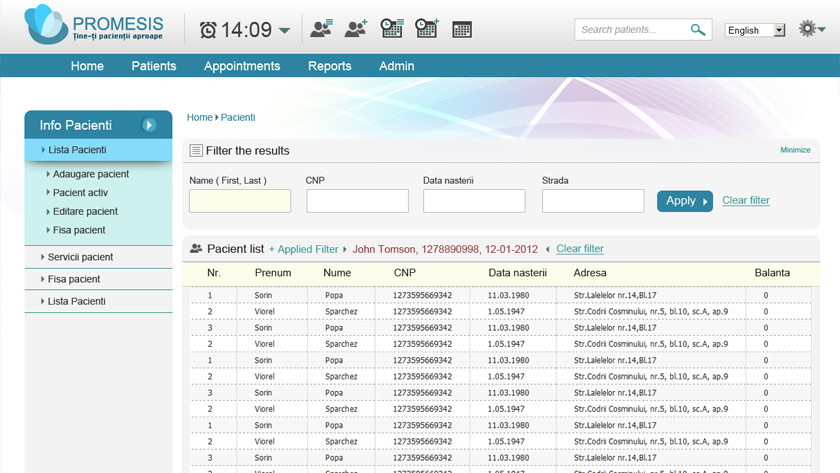Click applied filter text John Tomson

point(445,249)
